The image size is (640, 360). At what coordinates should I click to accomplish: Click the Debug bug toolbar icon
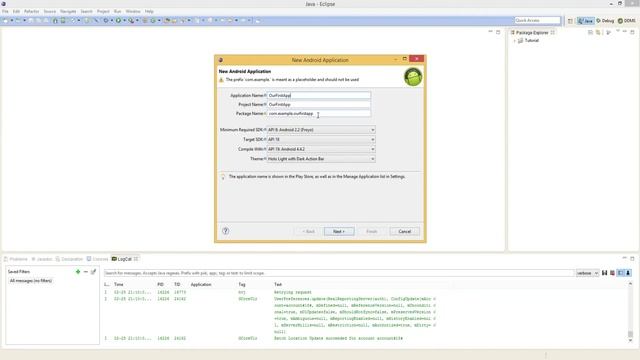(x=105, y=20)
